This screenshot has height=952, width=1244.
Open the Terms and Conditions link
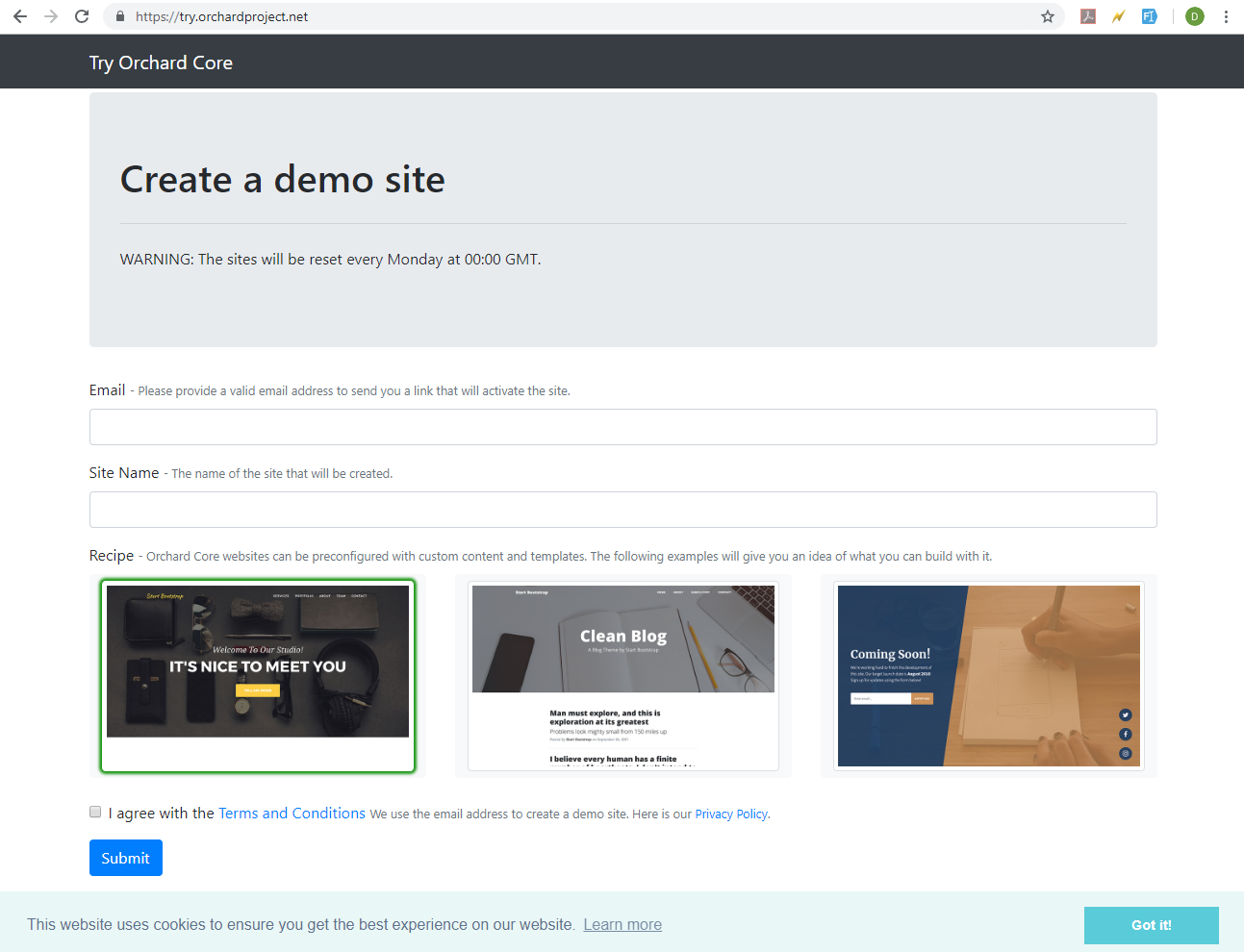(292, 814)
